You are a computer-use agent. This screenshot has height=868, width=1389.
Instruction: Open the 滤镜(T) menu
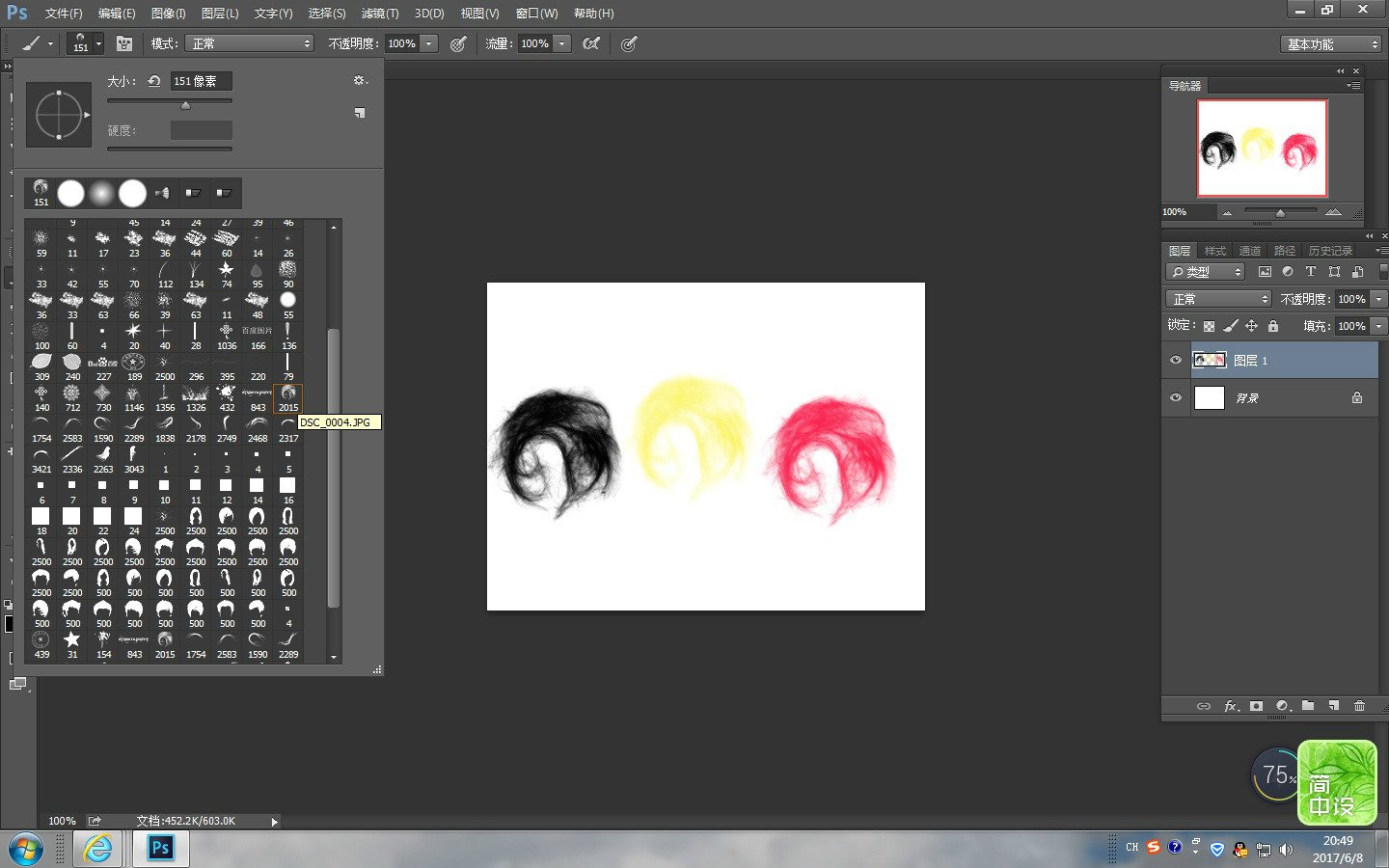coord(379,14)
